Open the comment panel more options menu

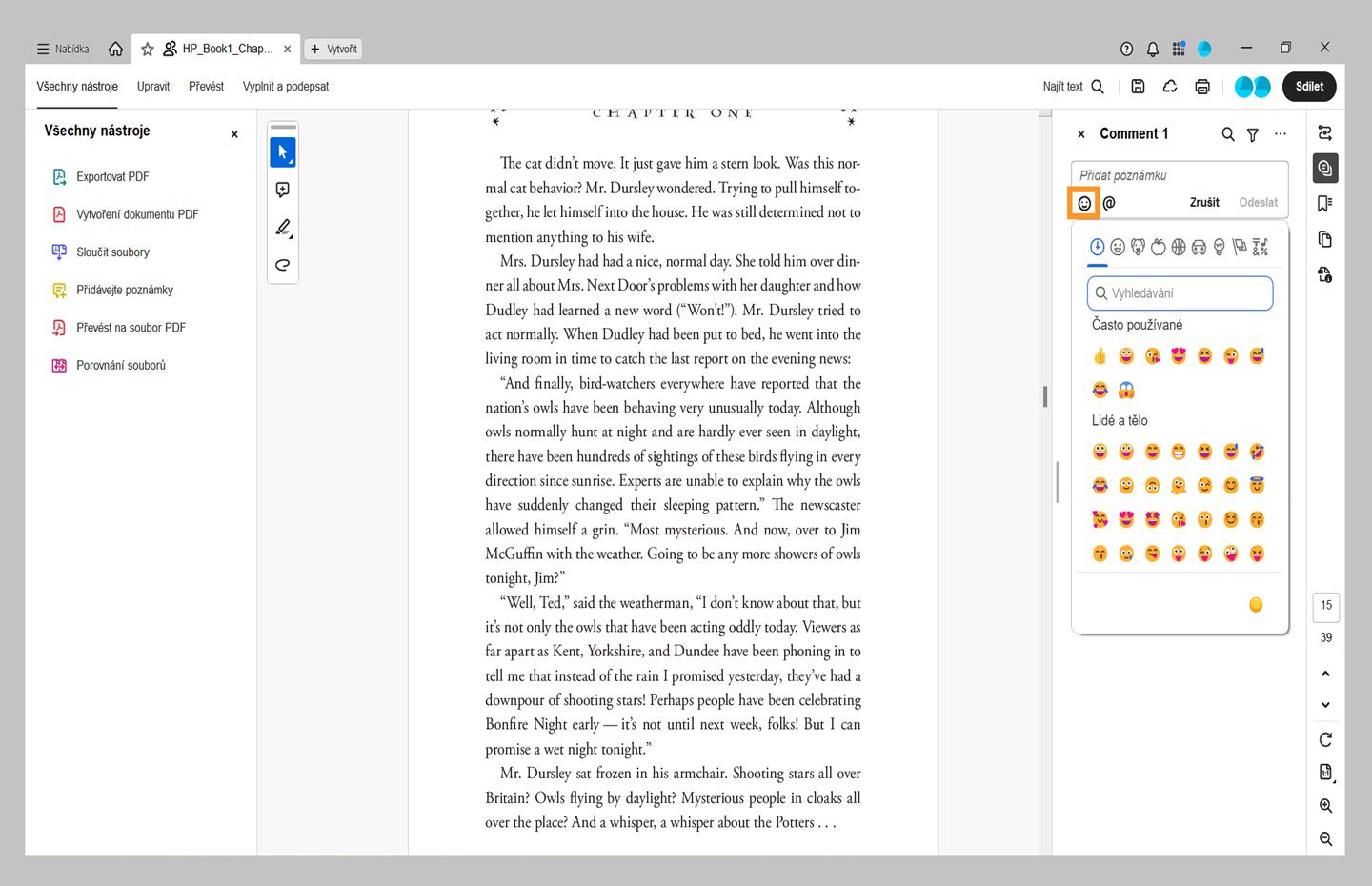pos(1280,134)
